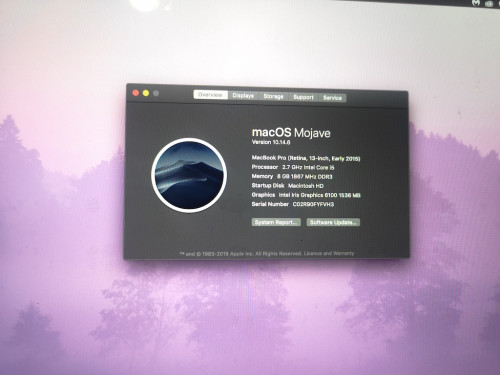Open the Displays tab
500x375 pixels.
coord(243,96)
